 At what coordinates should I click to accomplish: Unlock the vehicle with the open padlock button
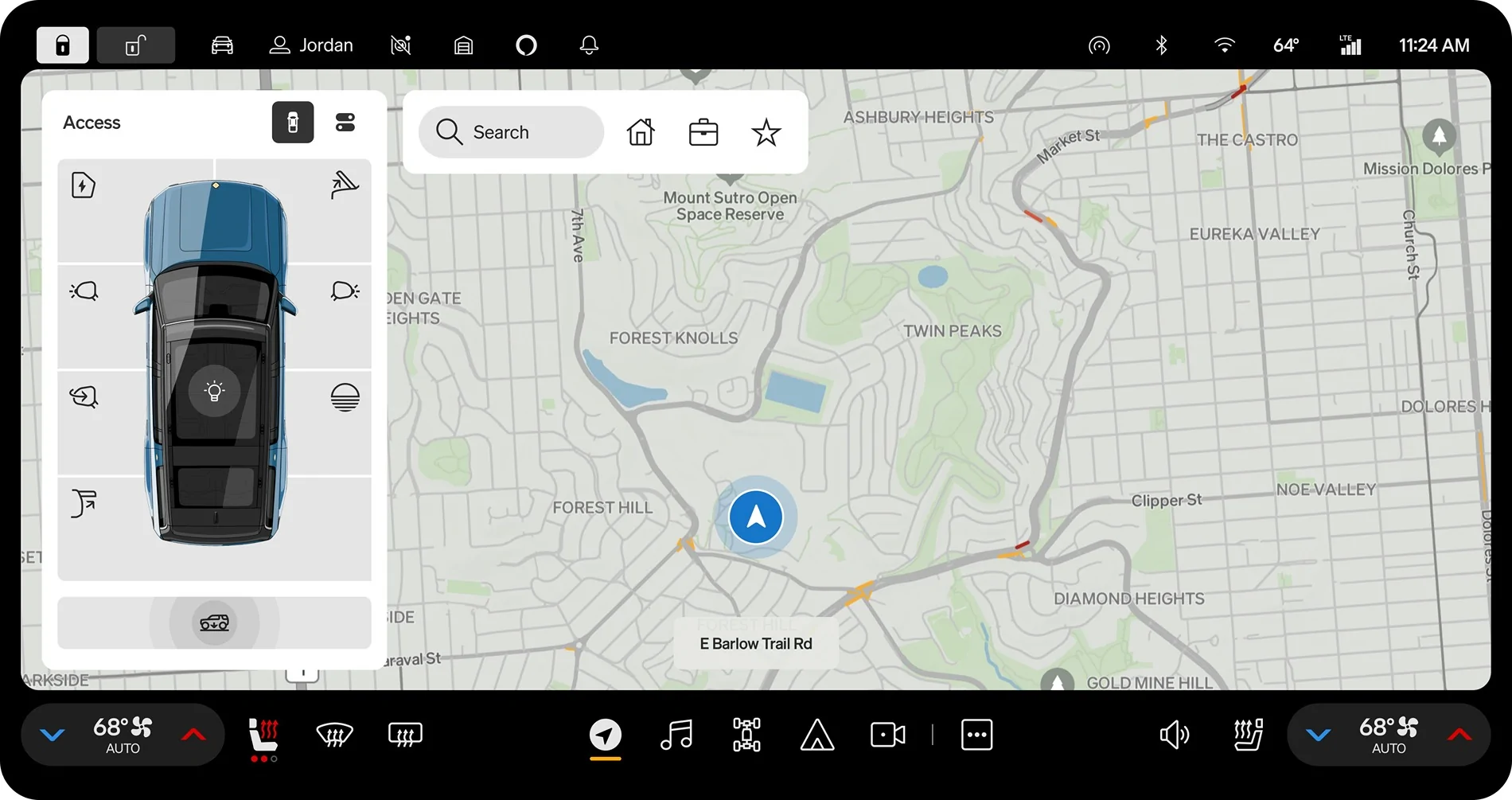coord(135,45)
